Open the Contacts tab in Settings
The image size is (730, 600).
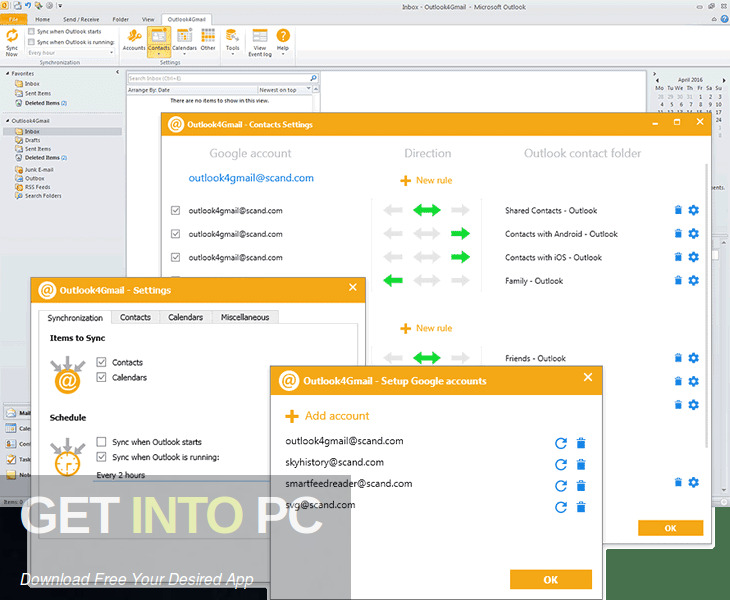[x=135, y=317]
